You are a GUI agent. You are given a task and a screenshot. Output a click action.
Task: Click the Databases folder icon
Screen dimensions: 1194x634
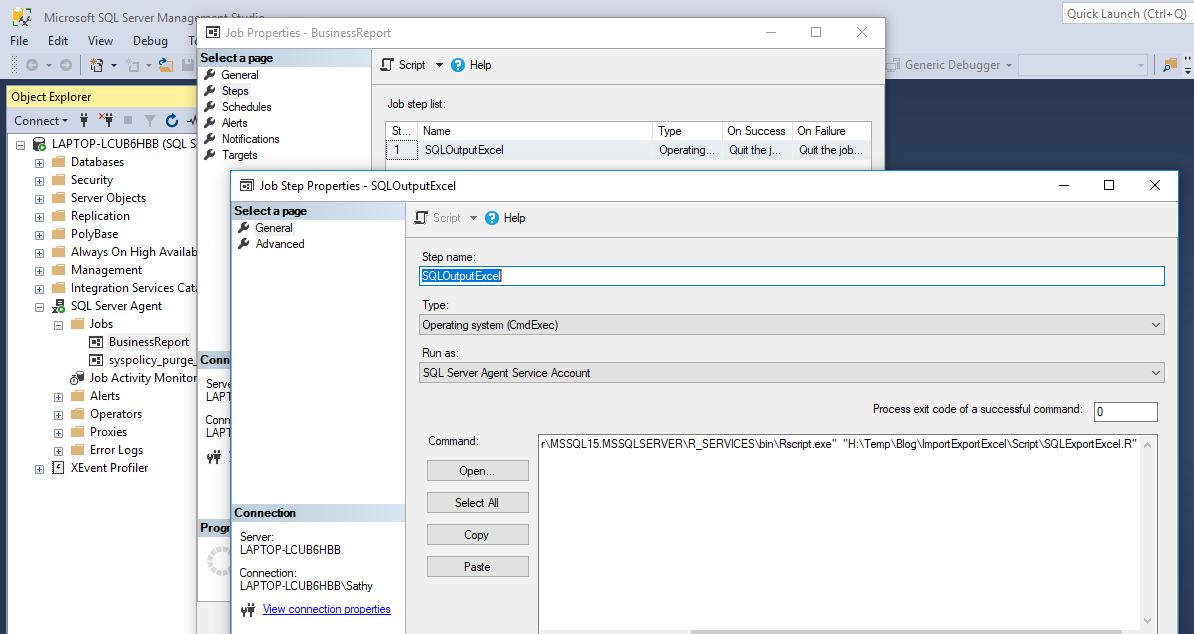59,161
